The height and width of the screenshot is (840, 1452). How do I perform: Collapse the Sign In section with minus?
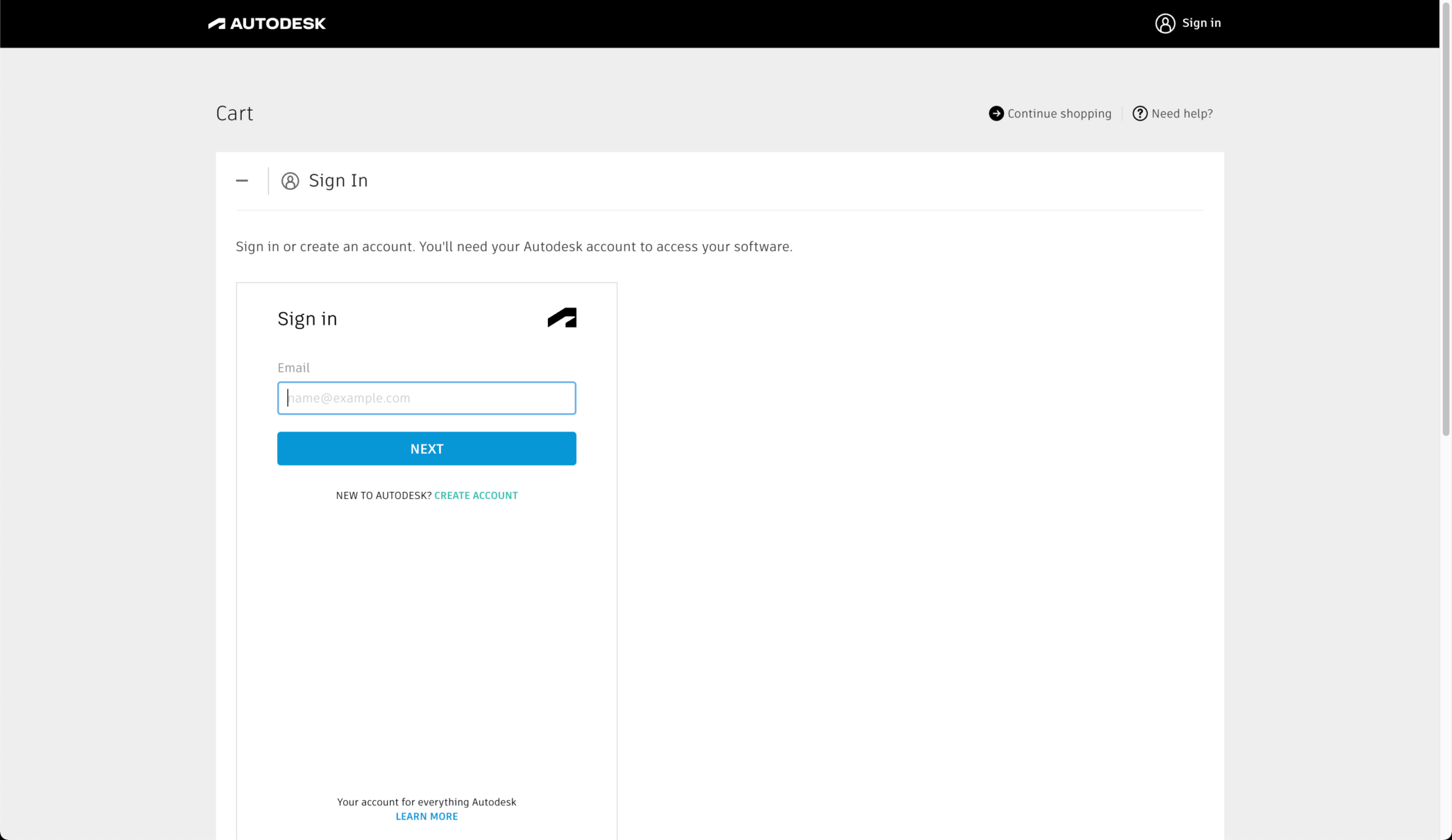[x=242, y=181]
